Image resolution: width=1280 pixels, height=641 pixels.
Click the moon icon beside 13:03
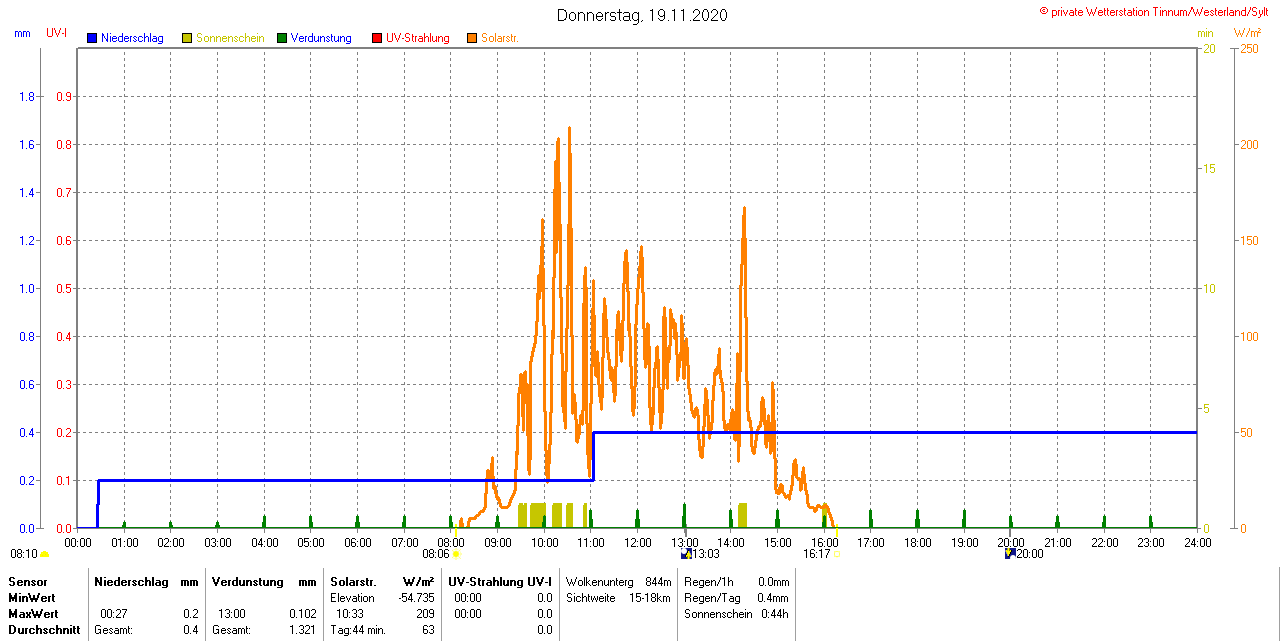(x=686, y=553)
